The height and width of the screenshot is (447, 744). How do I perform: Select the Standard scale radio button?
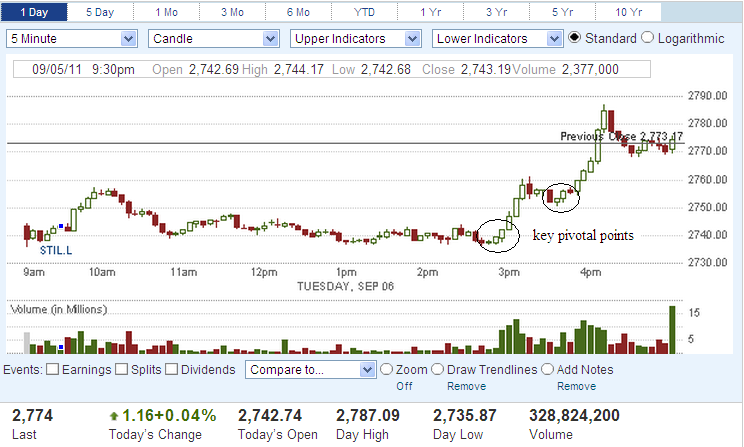[575, 38]
